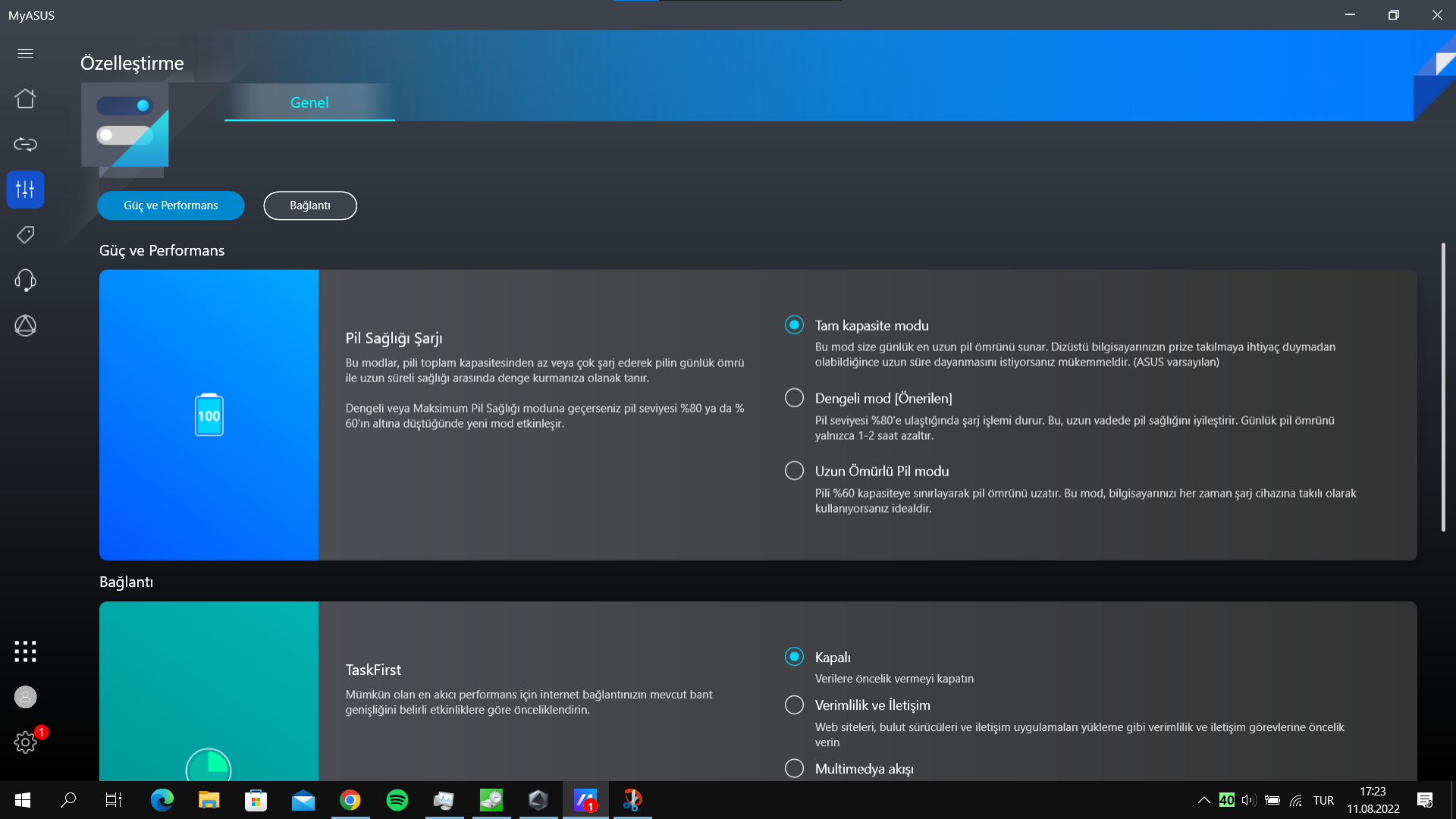Choose Multimedya akışı radio option
The width and height of the screenshot is (1456, 819).
click(x=794, y=768)
